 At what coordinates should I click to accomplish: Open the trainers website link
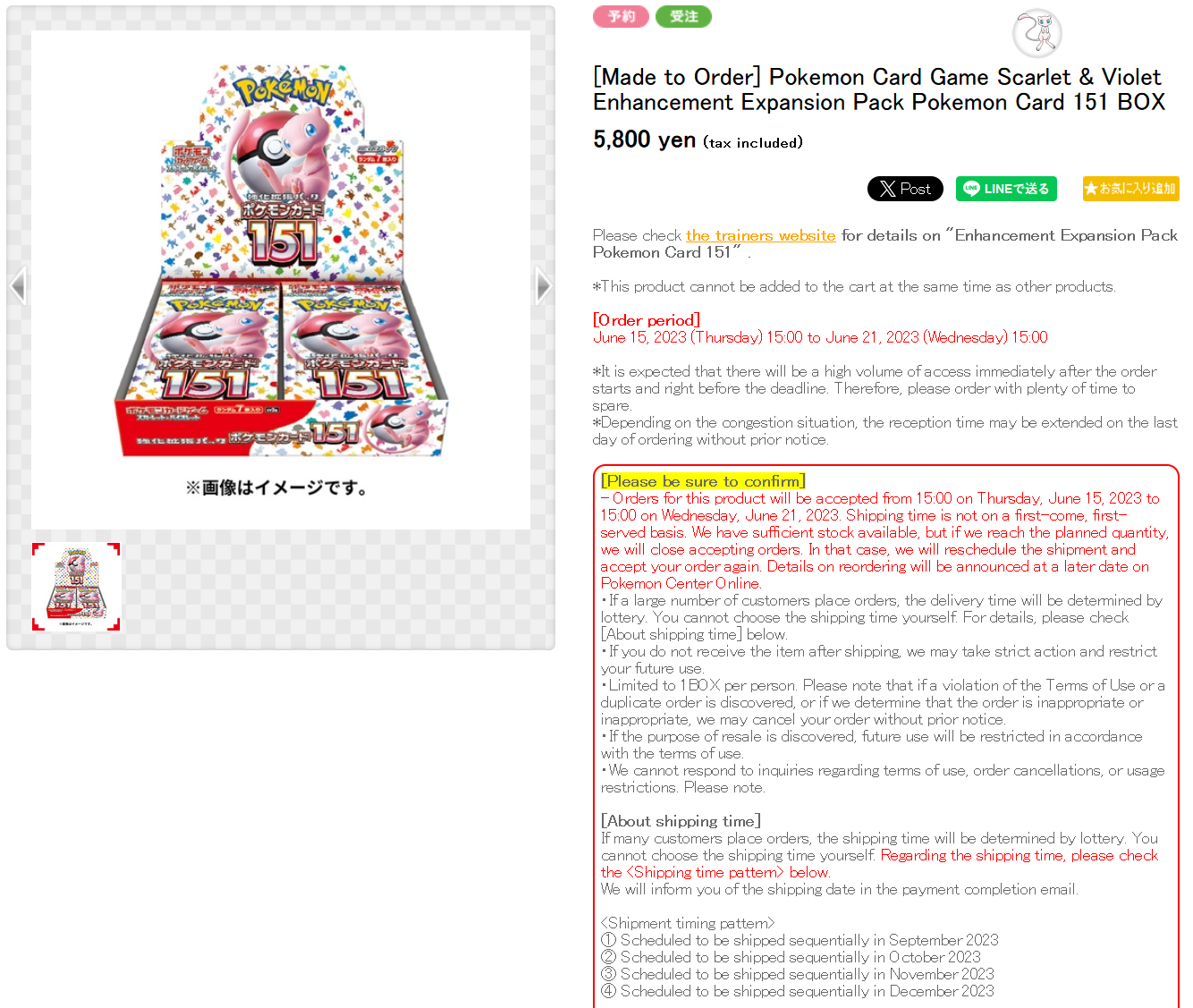[x=761, y=235]
